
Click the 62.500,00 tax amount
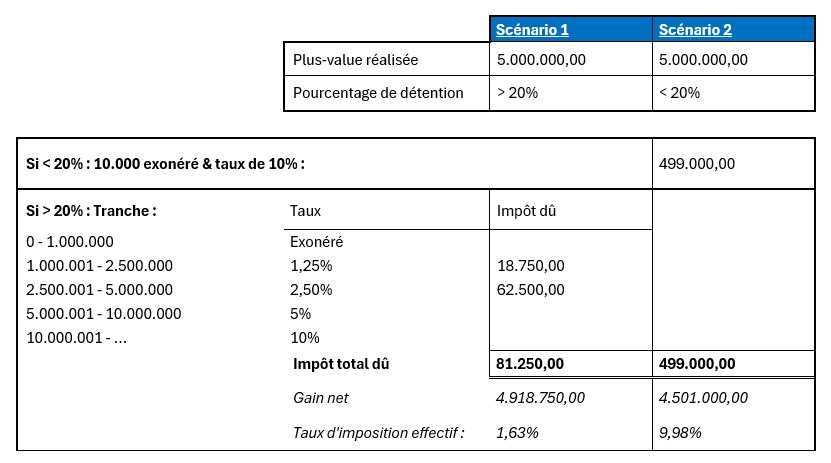tap(531, 290)
